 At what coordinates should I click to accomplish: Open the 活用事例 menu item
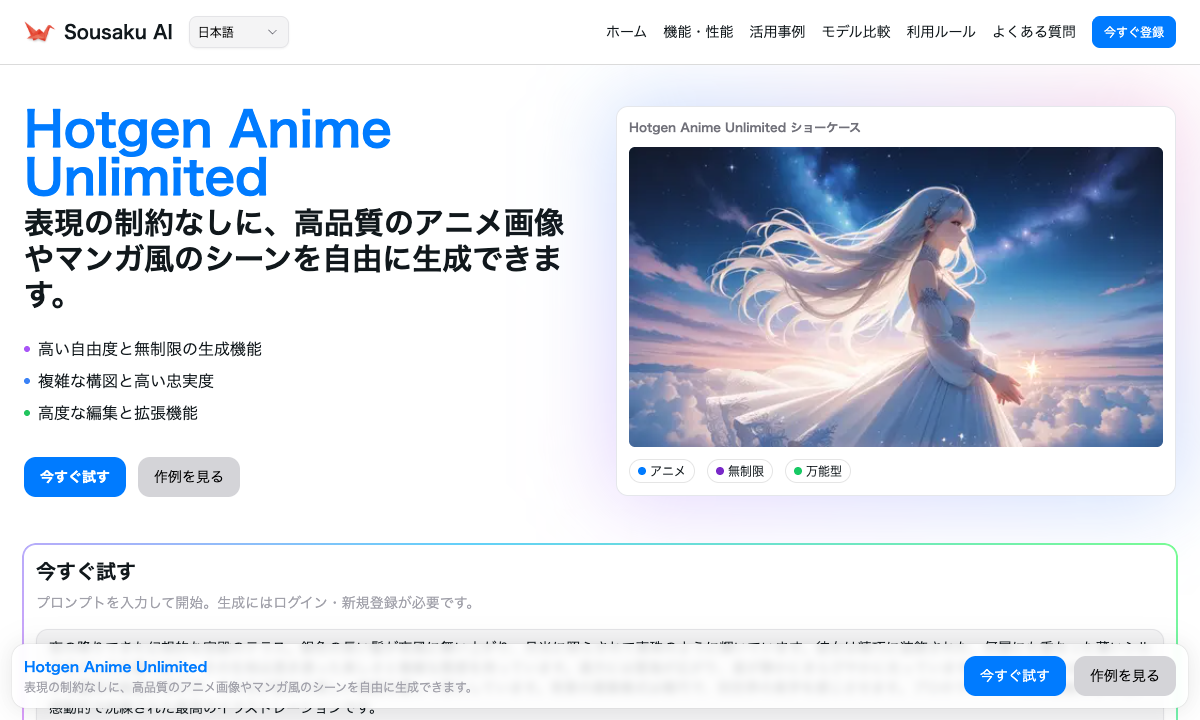[x=777, y=31]
